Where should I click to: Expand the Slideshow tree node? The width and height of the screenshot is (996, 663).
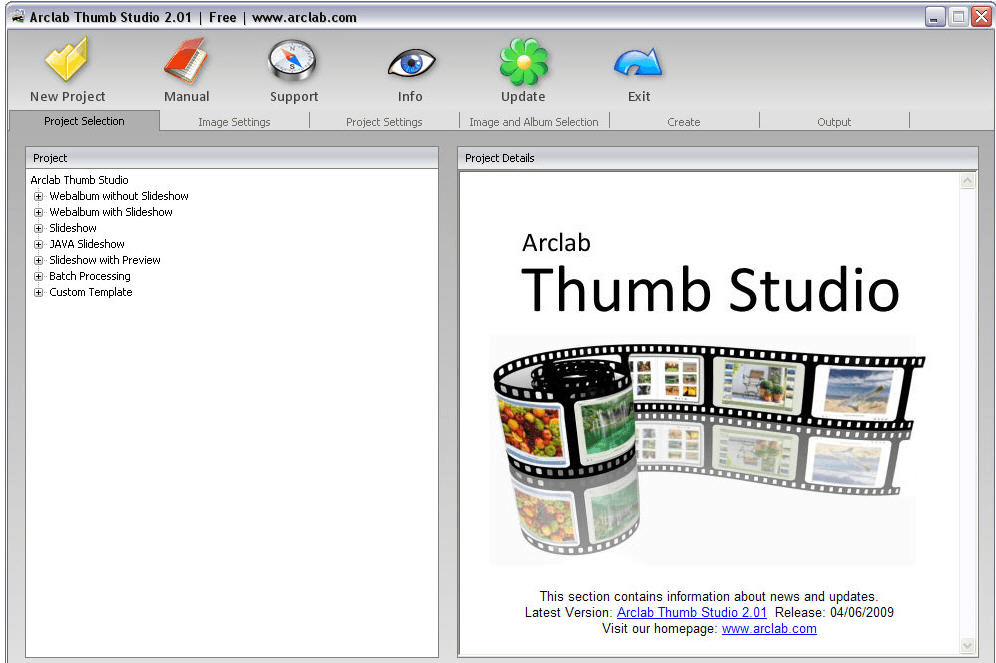pos(39,228)
